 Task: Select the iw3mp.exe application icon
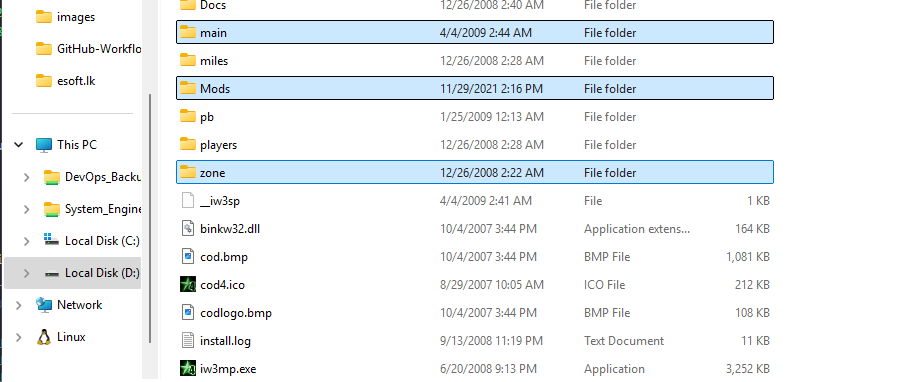pos(188,368)
